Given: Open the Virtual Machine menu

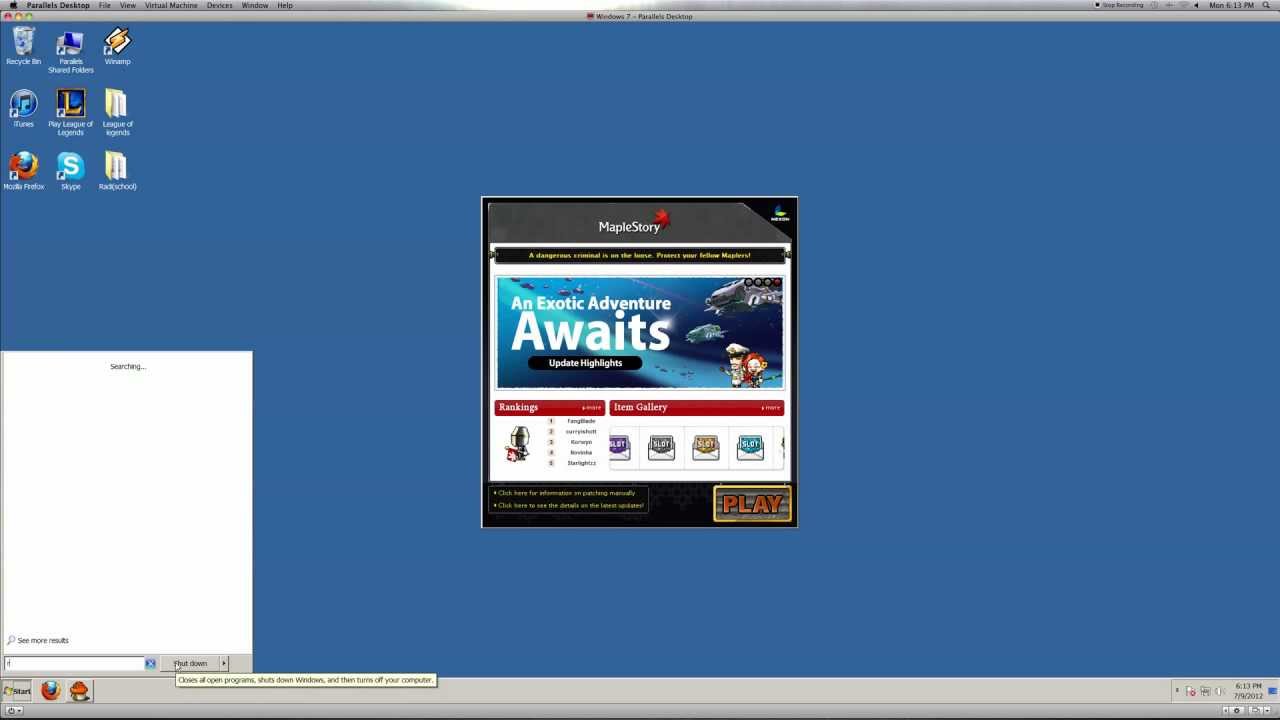Looking at the screenshot, I should point(171,5).
